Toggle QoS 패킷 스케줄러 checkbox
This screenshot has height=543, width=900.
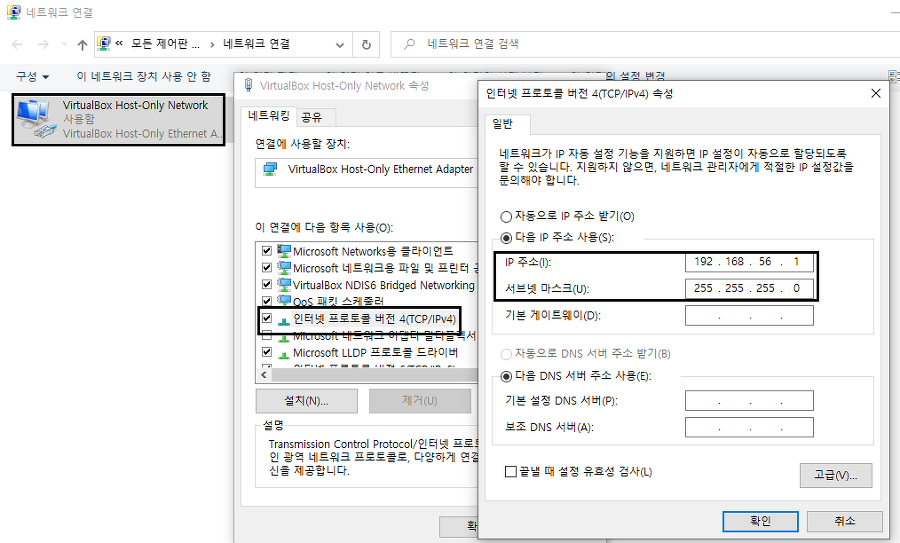point(266,301)
